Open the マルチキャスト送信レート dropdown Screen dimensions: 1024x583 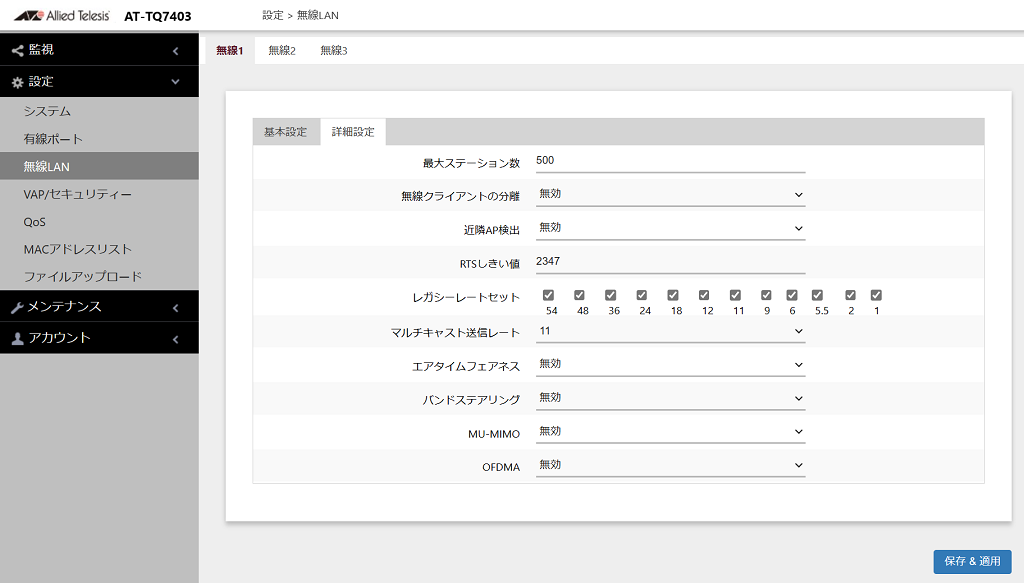[670, 332]
